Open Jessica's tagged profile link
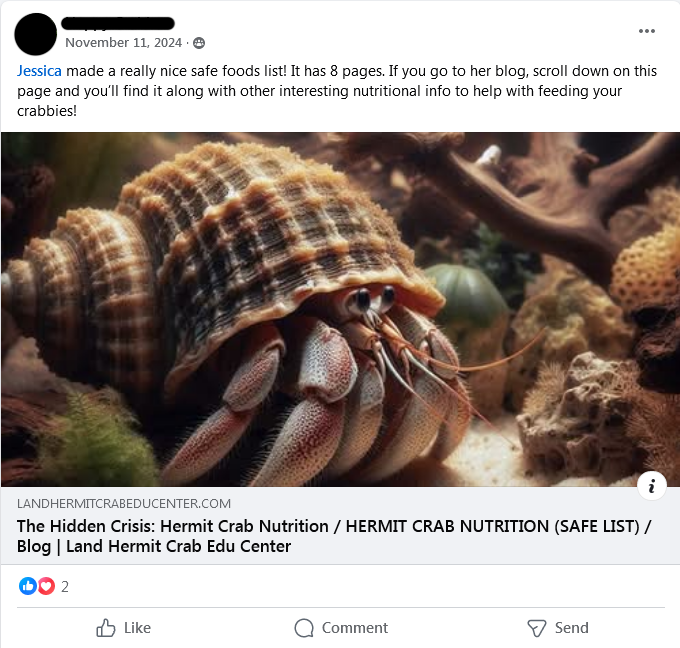Image resolution: width=680 pixels, height=648 pixels. tap(39, 71)
